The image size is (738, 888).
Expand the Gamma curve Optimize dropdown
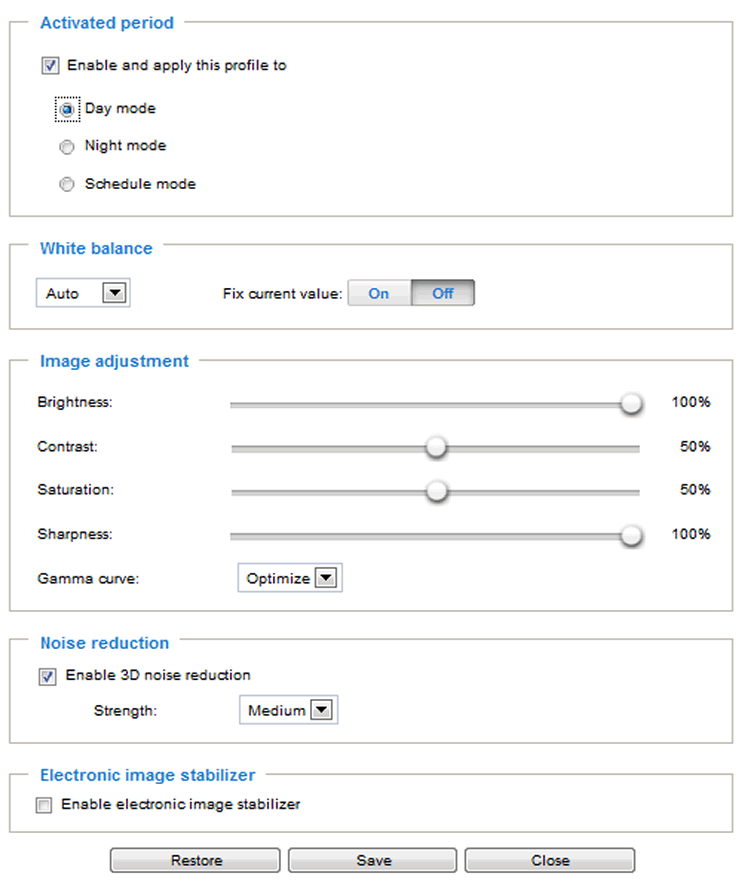pyautogui.click(x=290, y=578)
